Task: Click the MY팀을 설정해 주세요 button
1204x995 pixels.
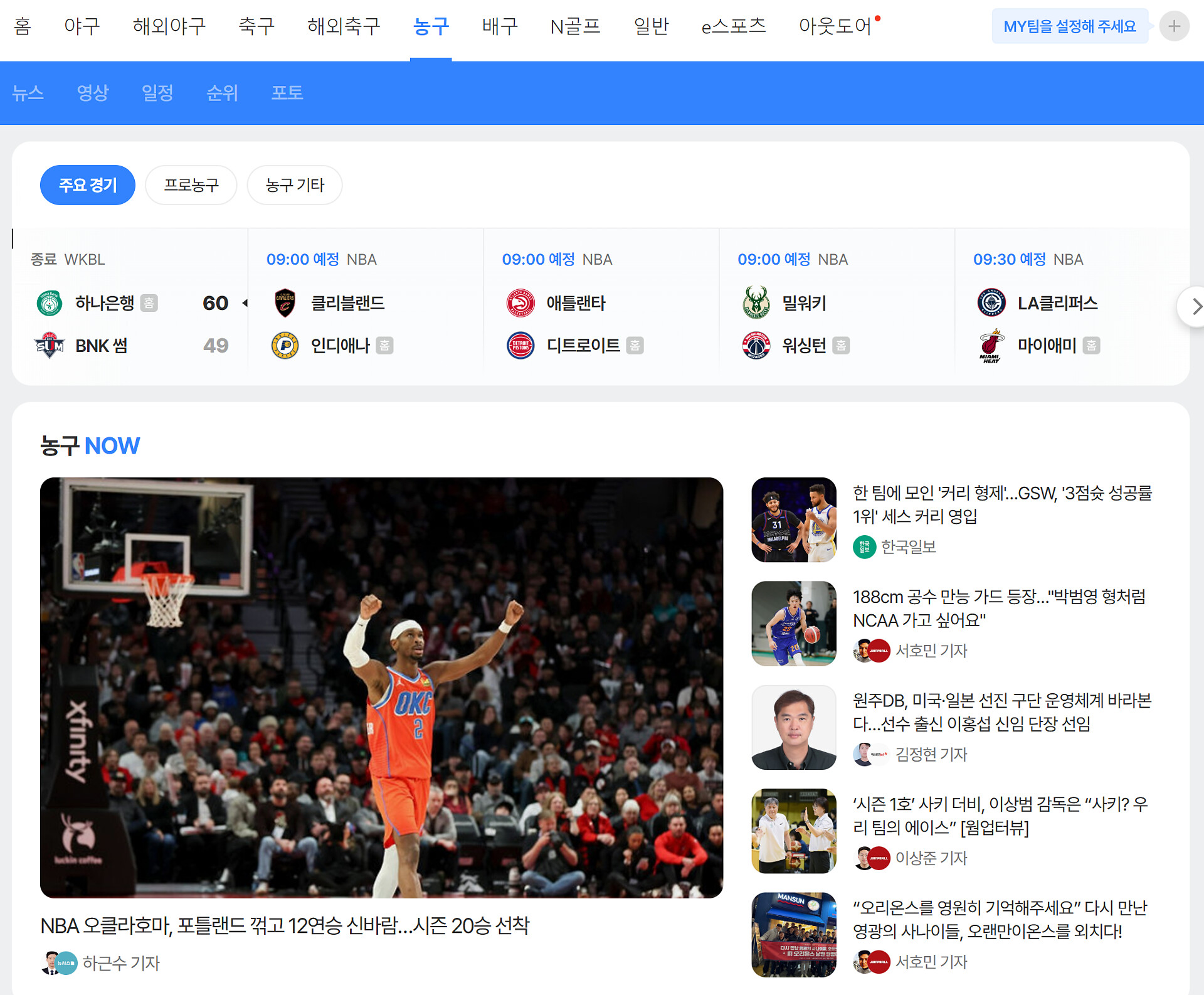Action: click(1069, 26)
